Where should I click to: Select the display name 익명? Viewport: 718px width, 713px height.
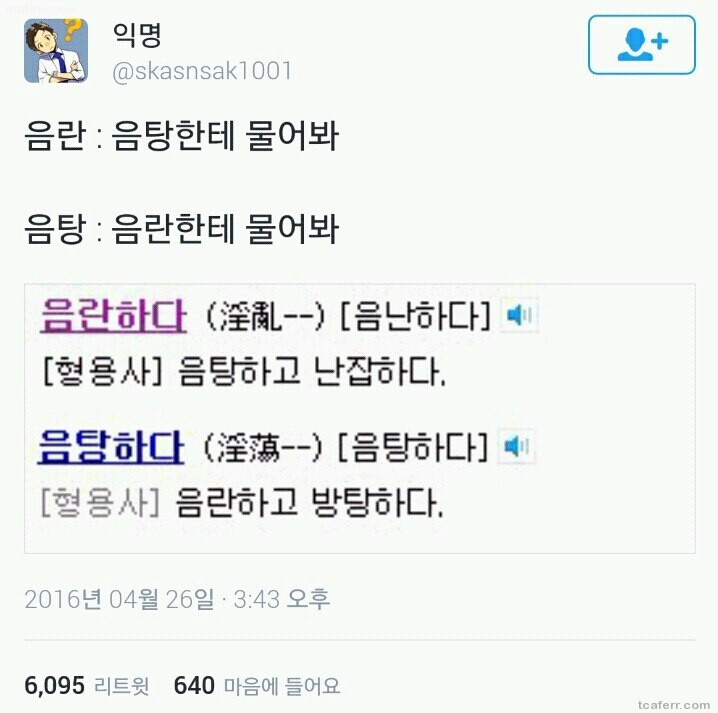[x=137, y=34]
